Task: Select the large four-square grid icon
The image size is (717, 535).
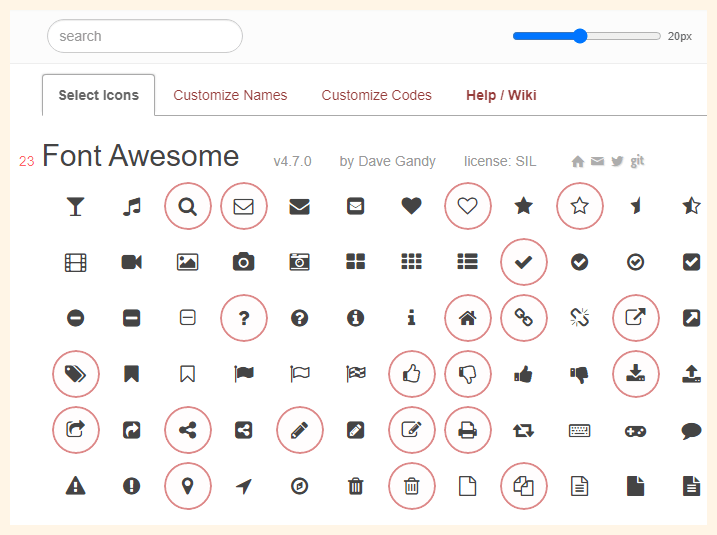Action: [x=356, y=262]
